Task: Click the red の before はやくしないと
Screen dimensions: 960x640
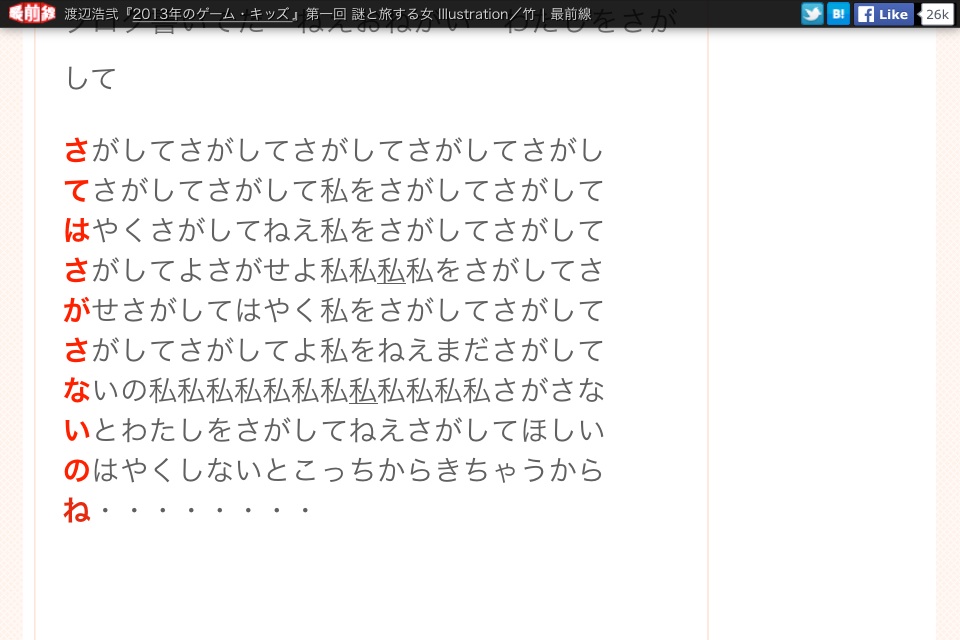Action: click(x=77, y=470)
